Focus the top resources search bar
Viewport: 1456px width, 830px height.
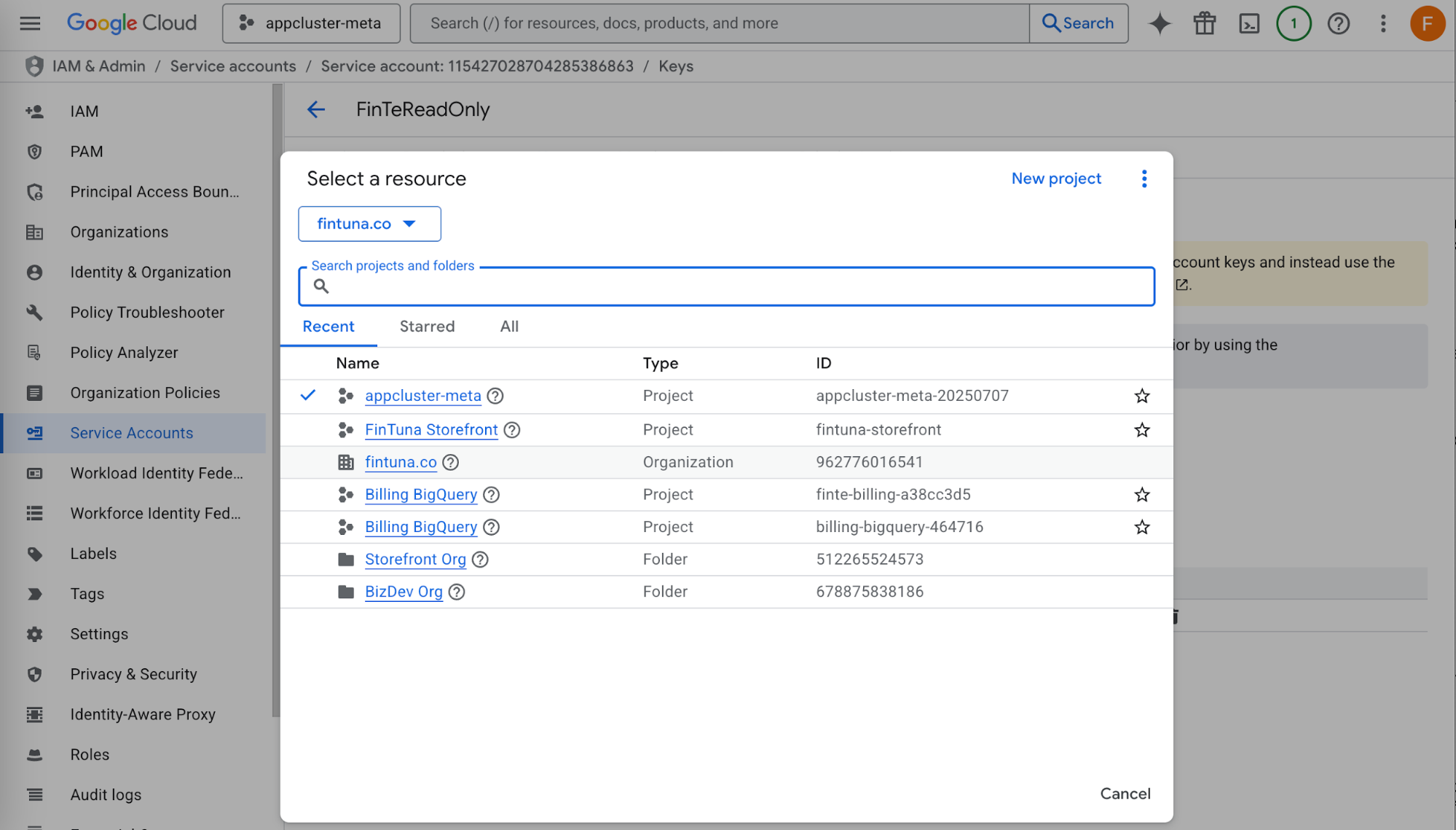(720, 23)
